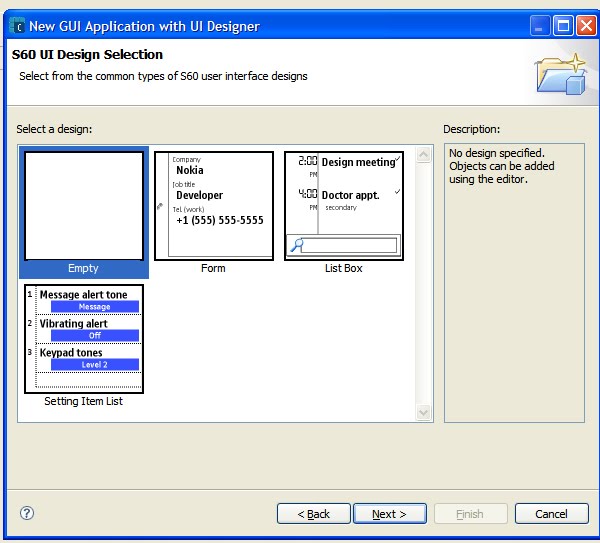Click the search magnifier icon in List Box preview
600x543 pixels.
(297, 245)
